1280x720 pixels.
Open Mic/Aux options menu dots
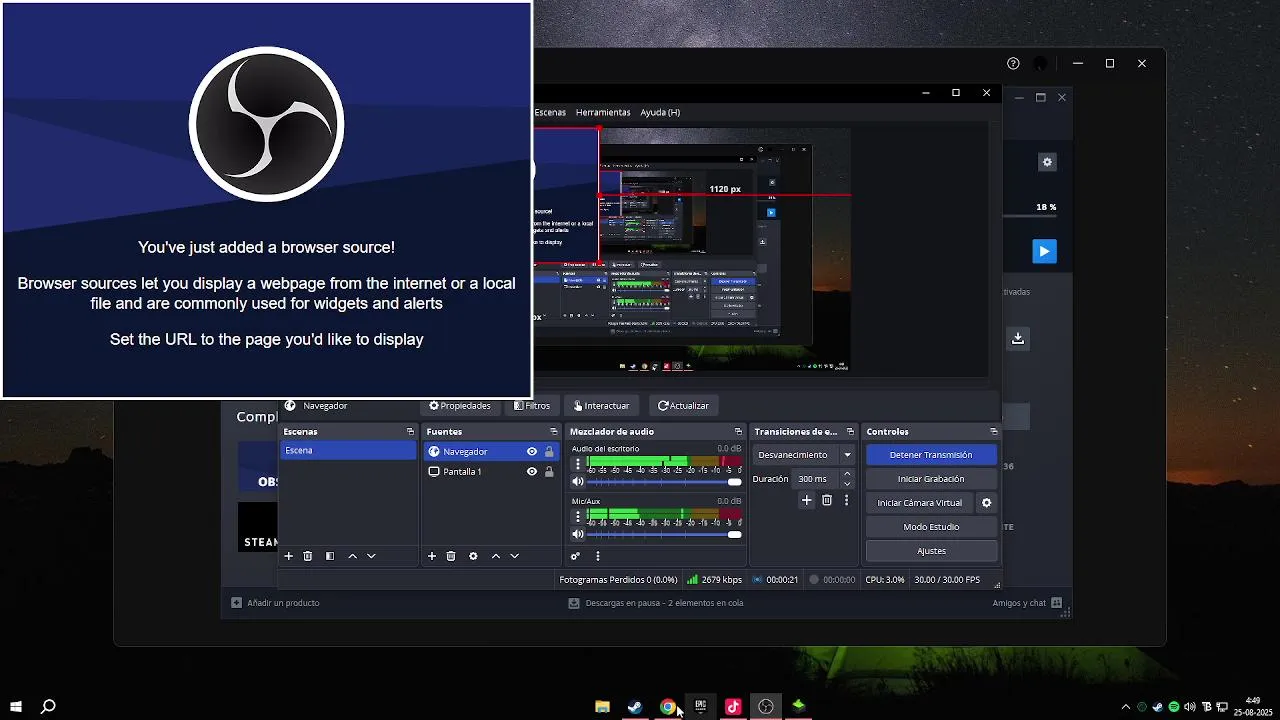pos(577,517)
